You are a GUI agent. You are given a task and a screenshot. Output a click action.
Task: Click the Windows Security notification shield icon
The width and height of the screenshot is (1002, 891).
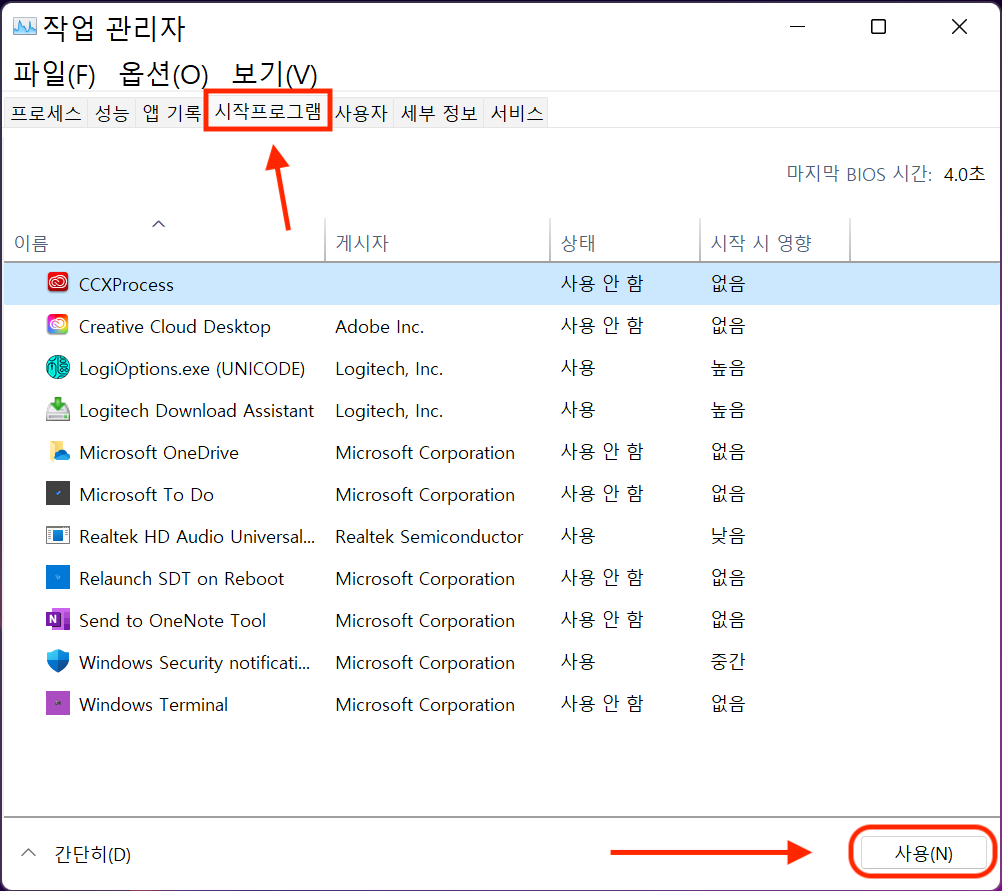click(58, 662)
